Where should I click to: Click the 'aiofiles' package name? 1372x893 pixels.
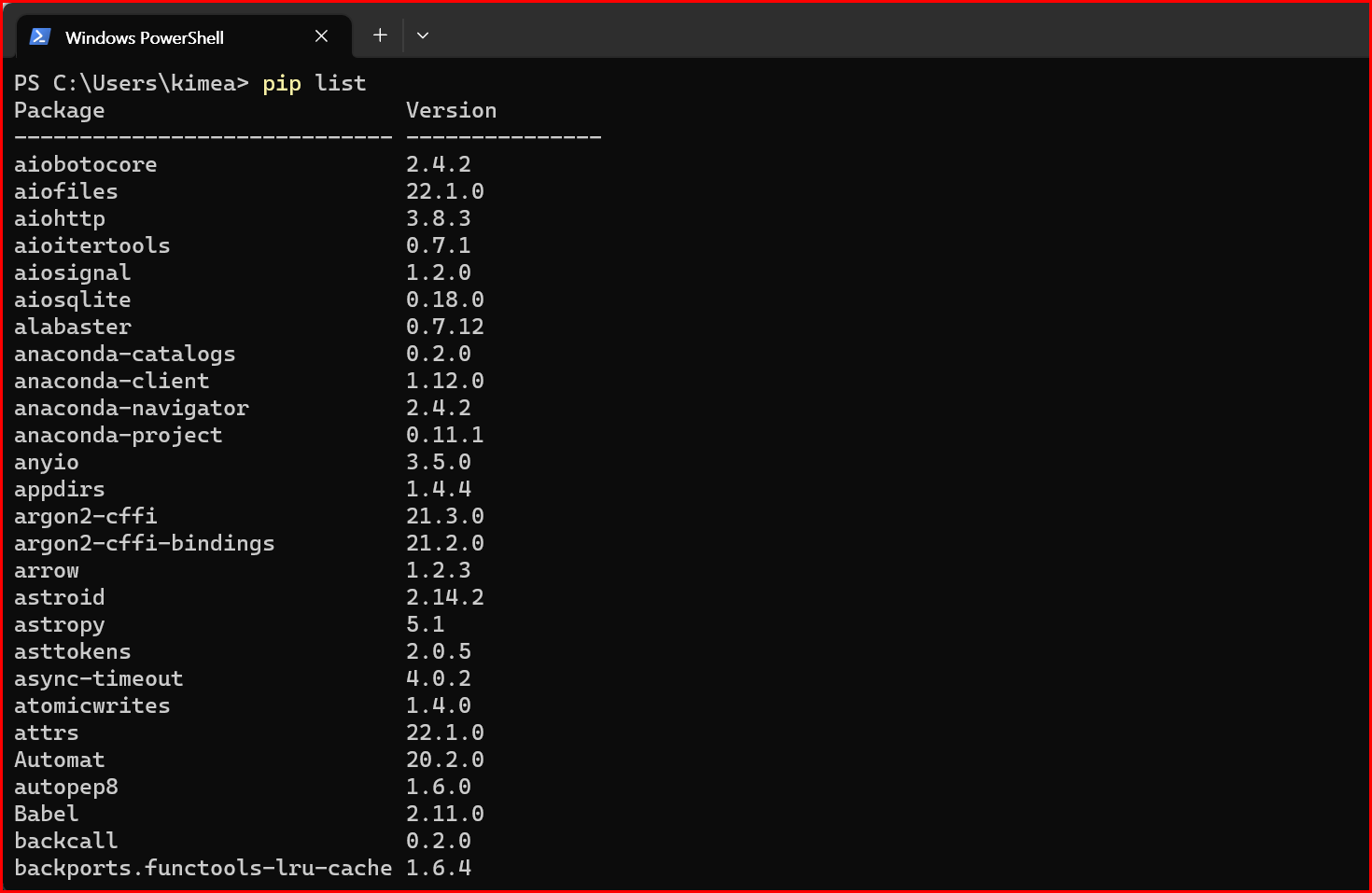pyautogui.click(x=65, y=191)
